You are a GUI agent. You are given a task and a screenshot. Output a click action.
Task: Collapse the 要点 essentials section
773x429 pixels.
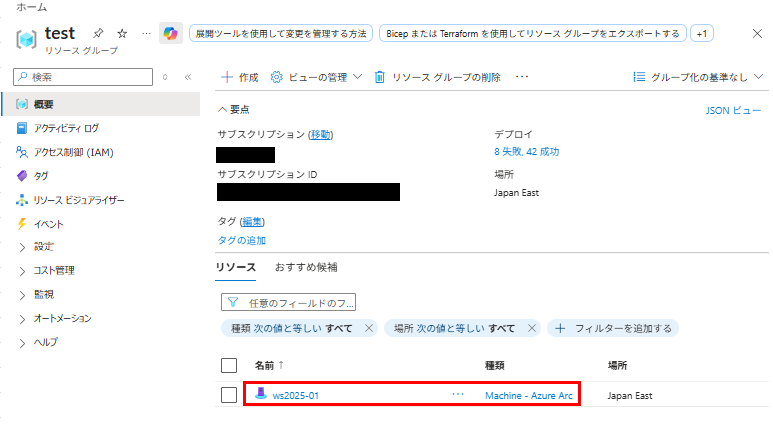pos(234,109)
